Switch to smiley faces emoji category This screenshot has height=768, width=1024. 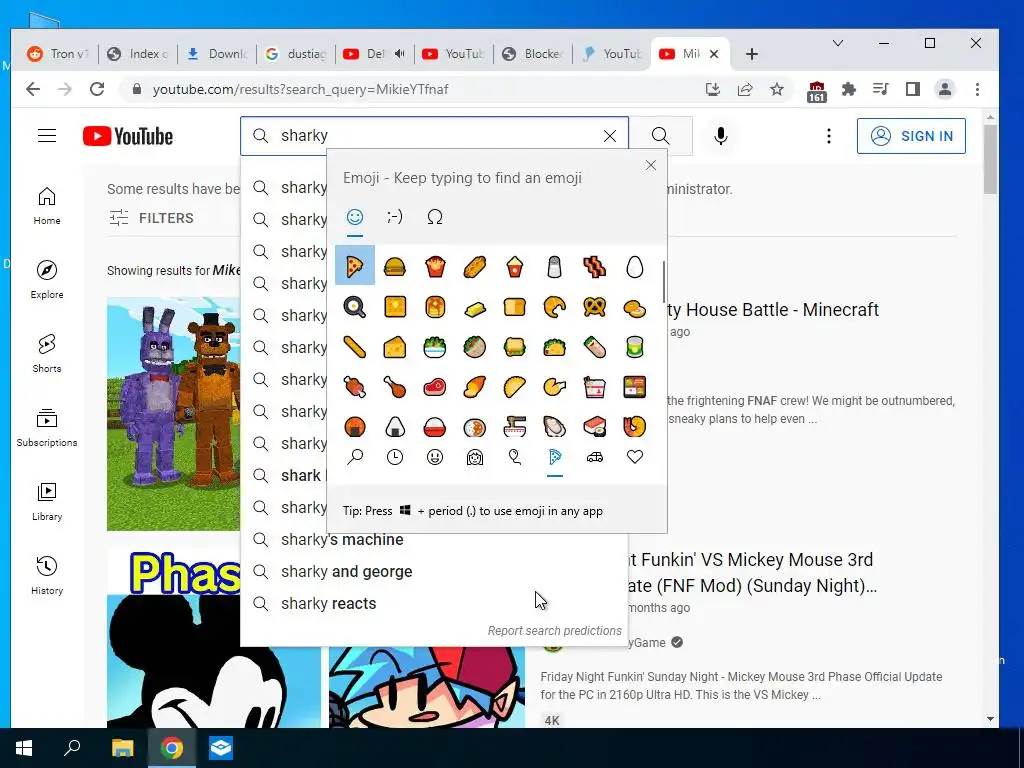tap(435, 457)
